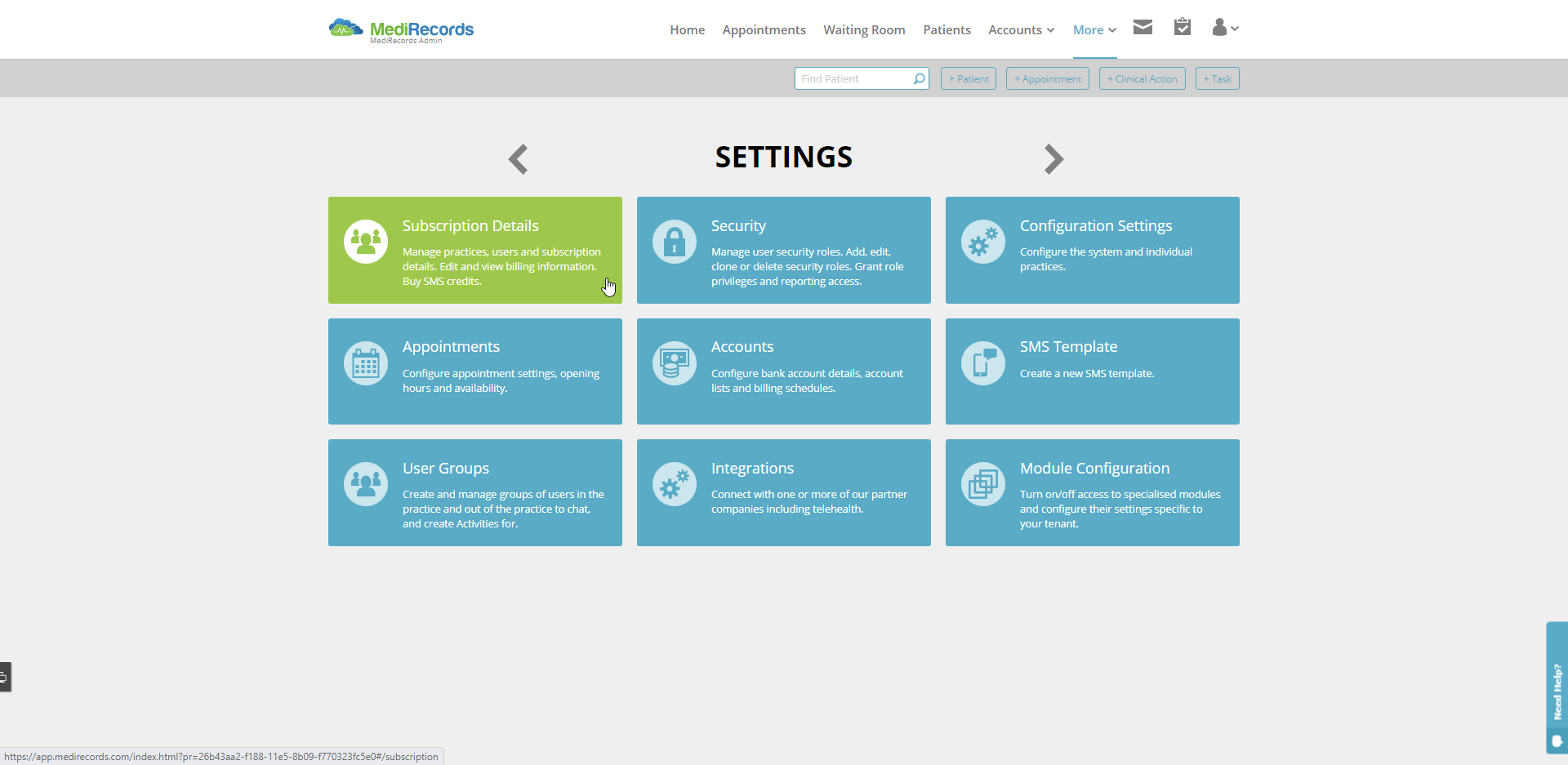Viewport: 1568px width, 765px height.
Task: Click the Accounts money icon
Action: 675,363
